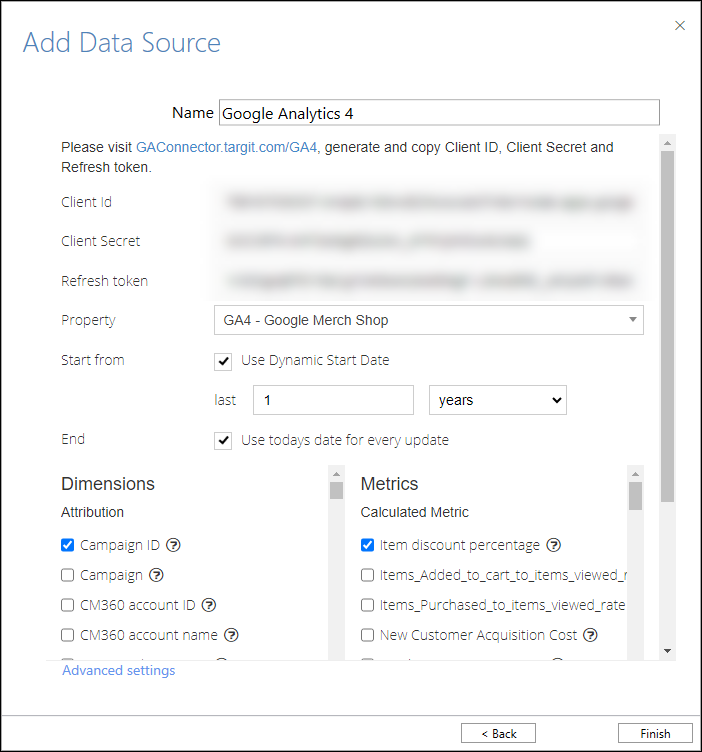Close the Add Data Source dialog

[679, 25]
